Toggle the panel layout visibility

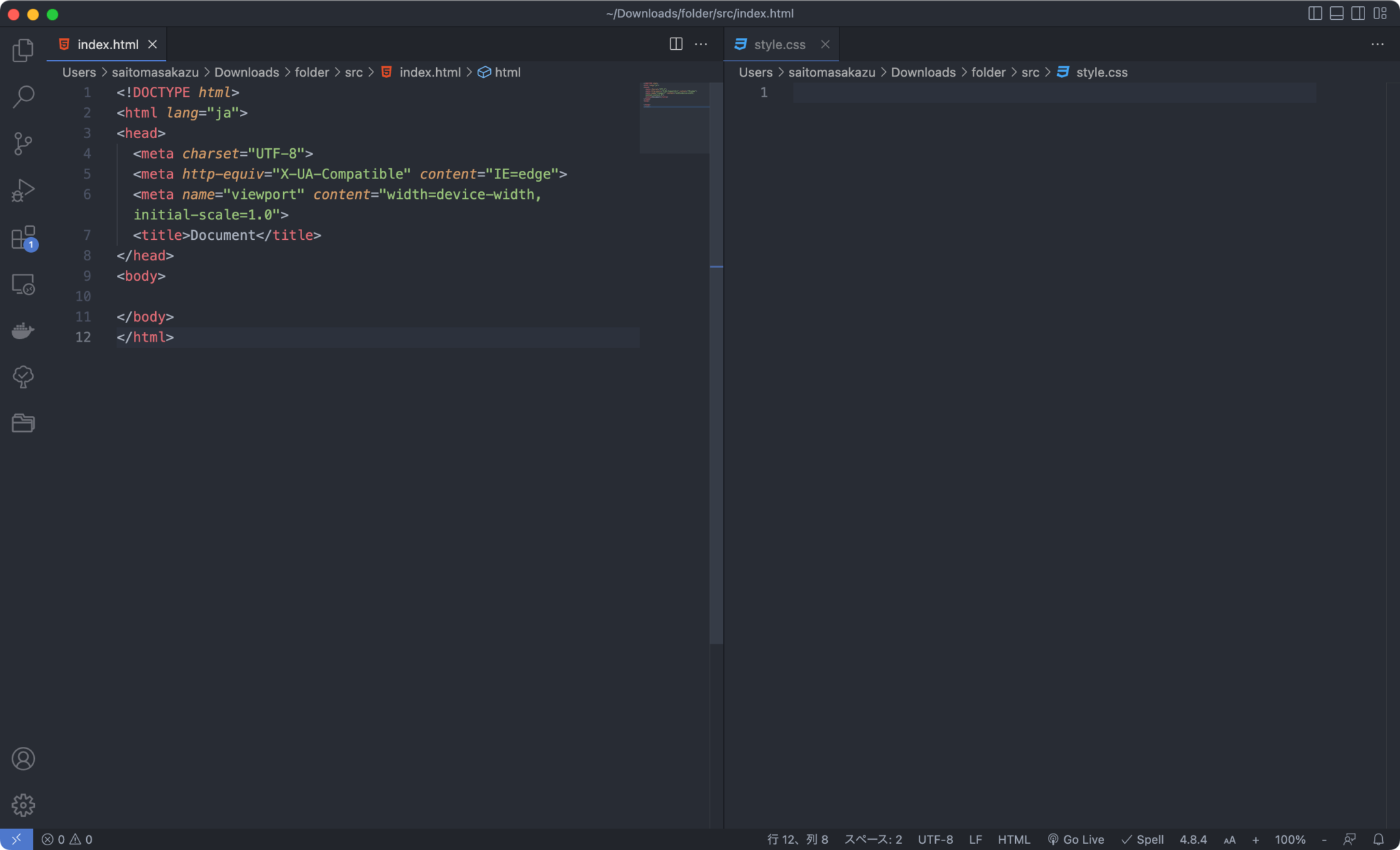pyautogui.click(x=1336, y=13)
